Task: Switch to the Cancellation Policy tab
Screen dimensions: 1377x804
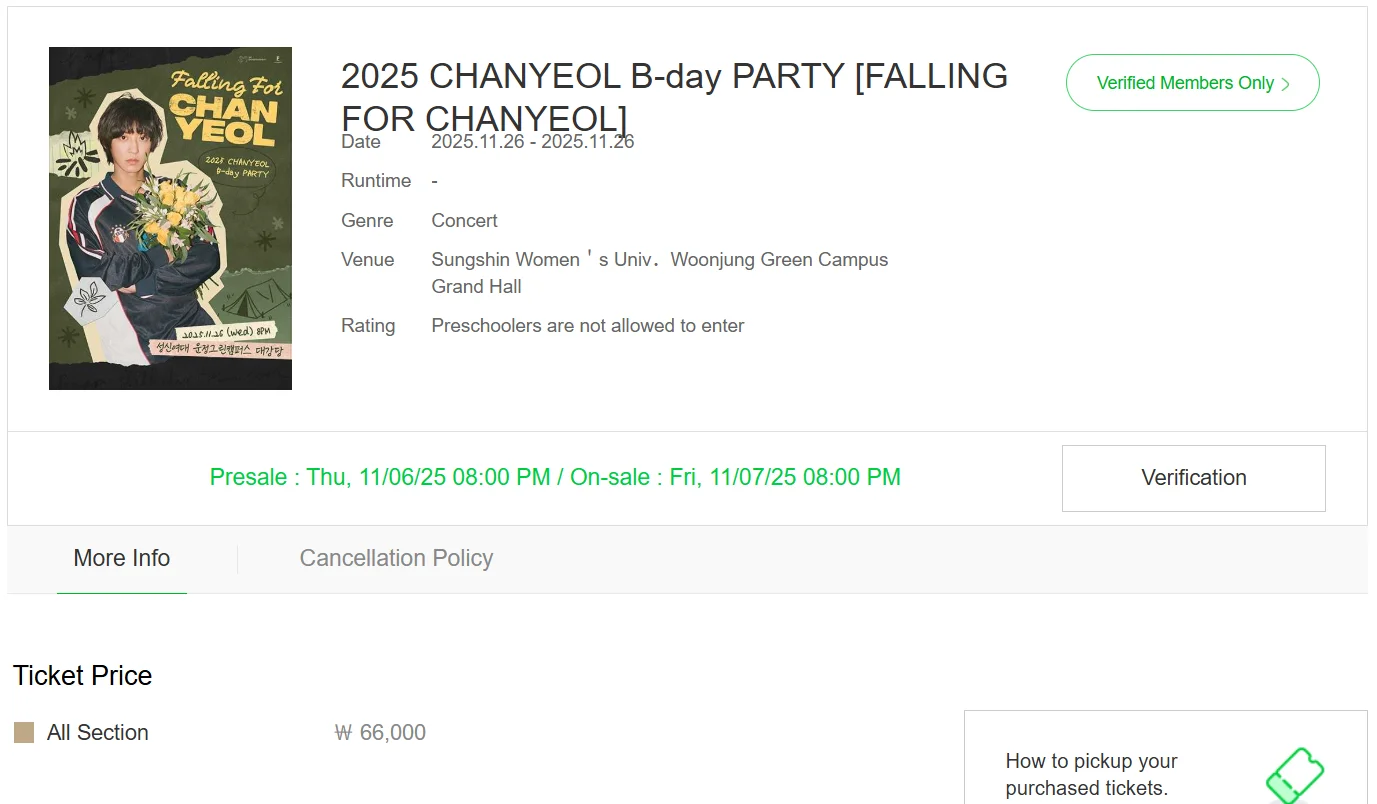Action: click(x=396, y=558)
